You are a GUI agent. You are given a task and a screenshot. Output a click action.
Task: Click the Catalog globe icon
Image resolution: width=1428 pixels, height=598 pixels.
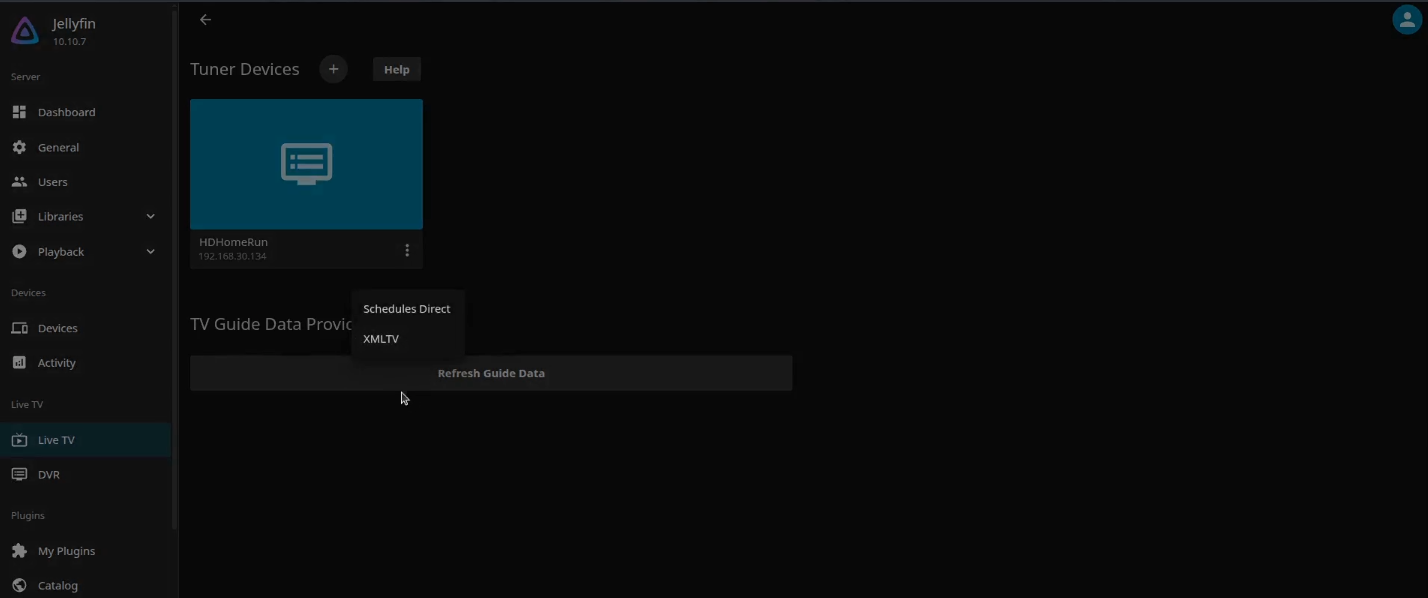(19, 585)
